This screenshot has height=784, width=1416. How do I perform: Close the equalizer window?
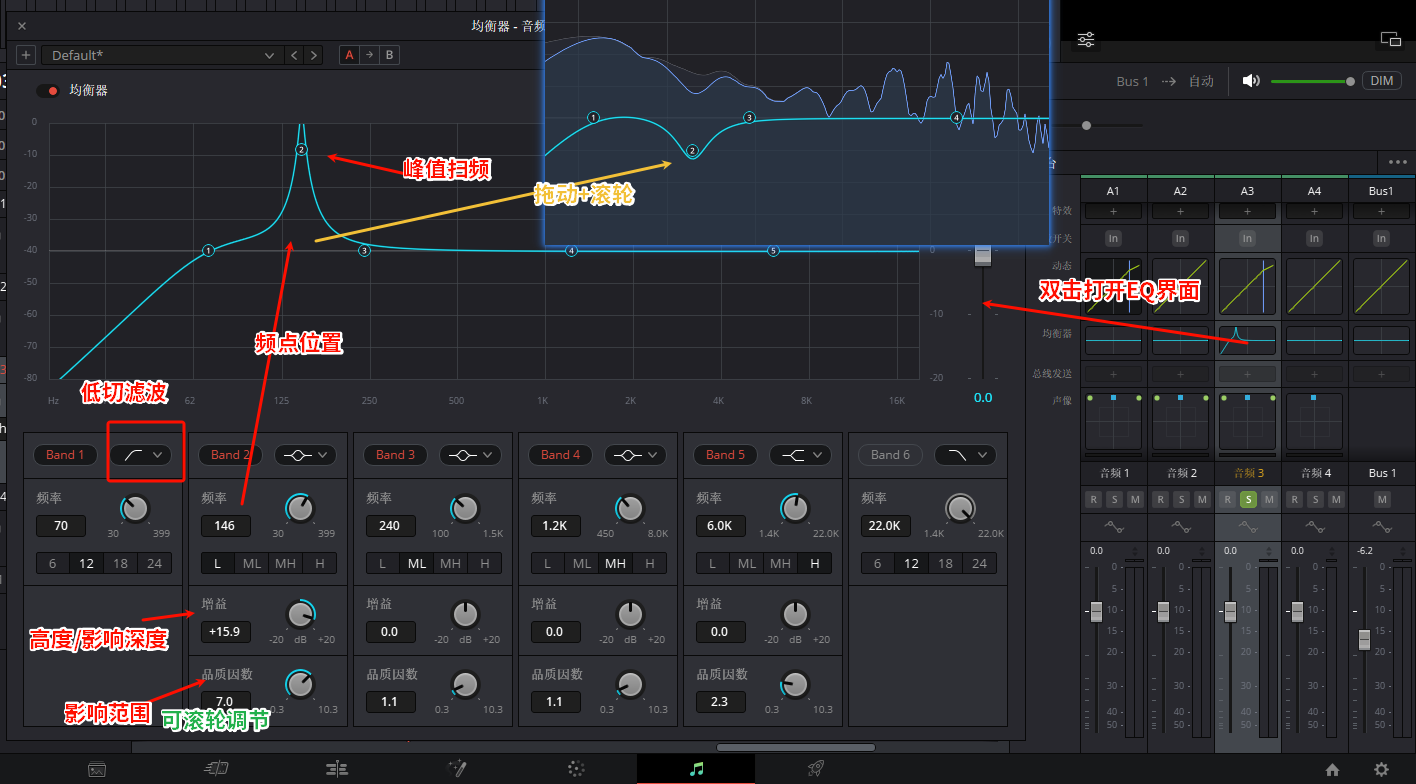click(x=22, y=26)
